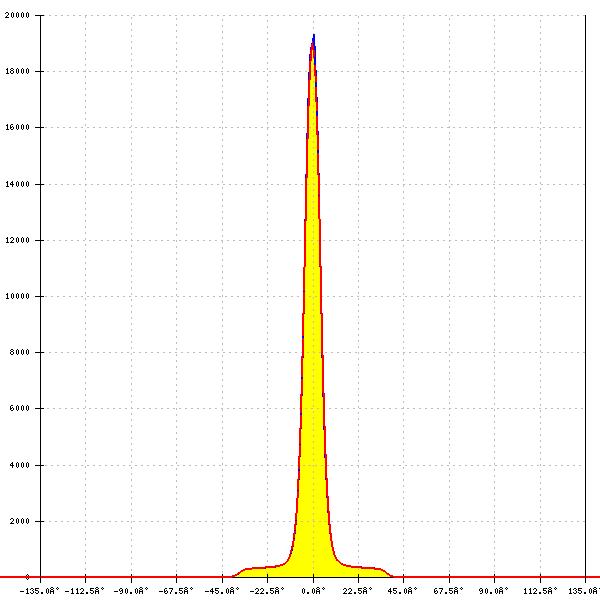Click the 4000 y-axis label
600x600 pixels.
click(20, 465)
